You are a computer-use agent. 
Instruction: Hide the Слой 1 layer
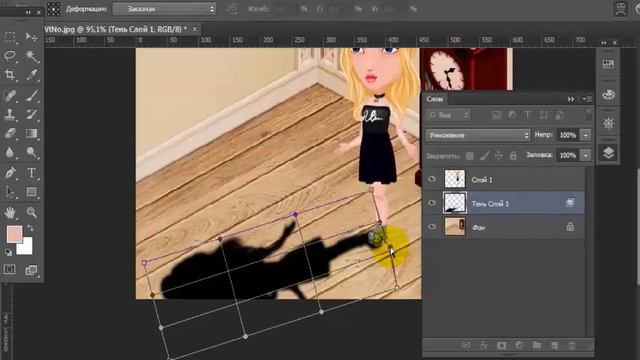(x=432, y=179)
